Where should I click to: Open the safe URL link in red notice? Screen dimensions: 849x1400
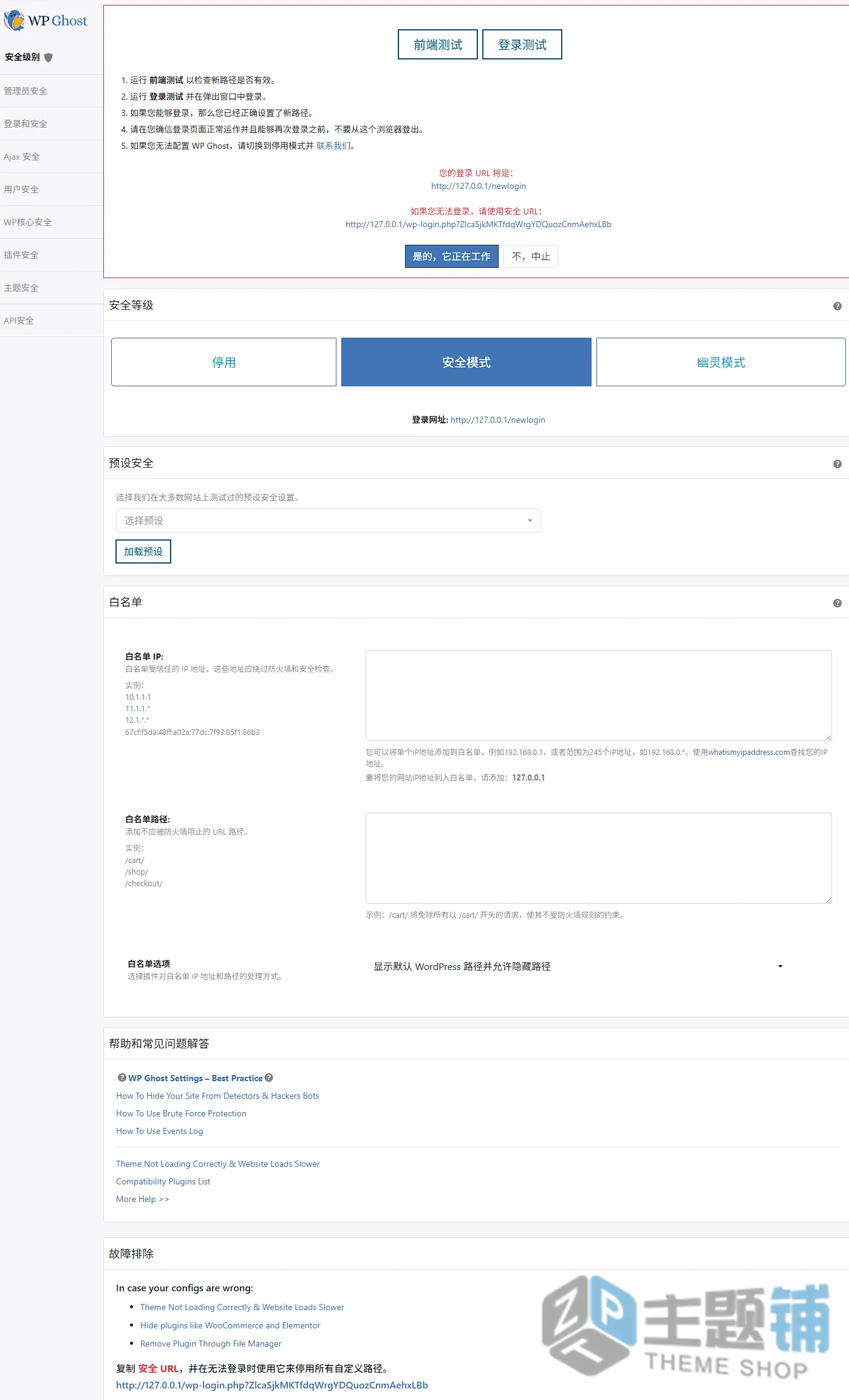click(x=479, y=225)
